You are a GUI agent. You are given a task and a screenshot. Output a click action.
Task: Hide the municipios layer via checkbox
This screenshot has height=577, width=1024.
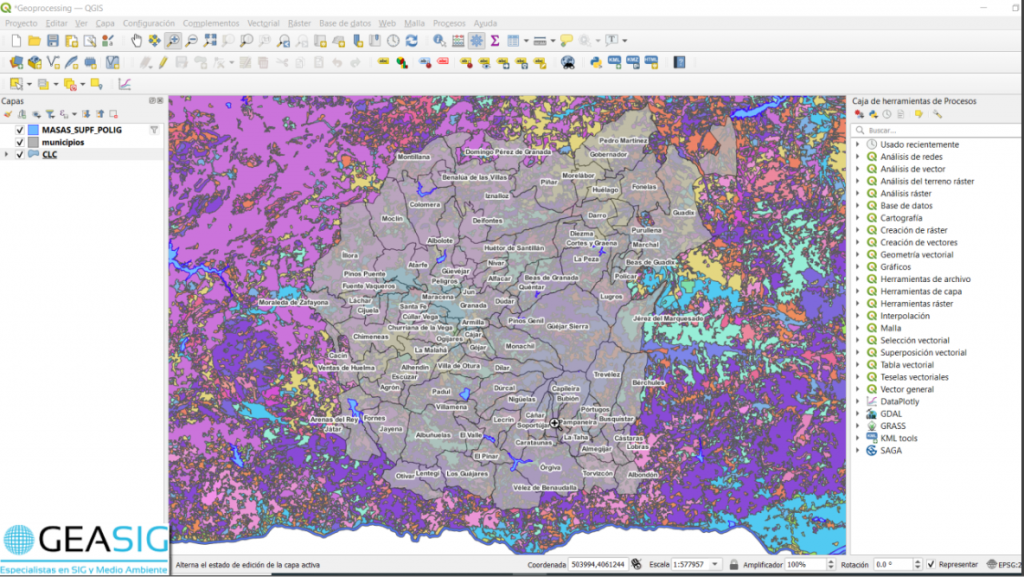19,142
